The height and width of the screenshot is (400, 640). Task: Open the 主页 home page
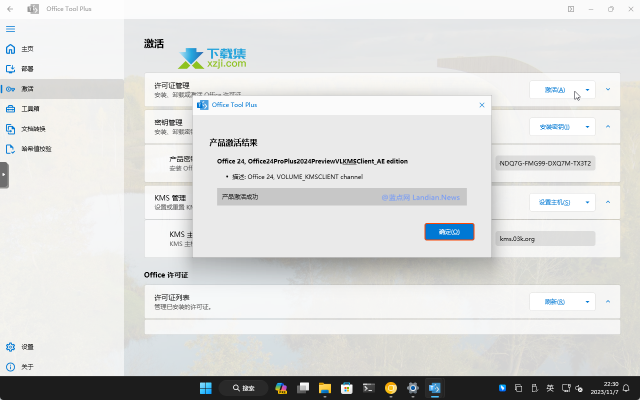click(62, 49)
